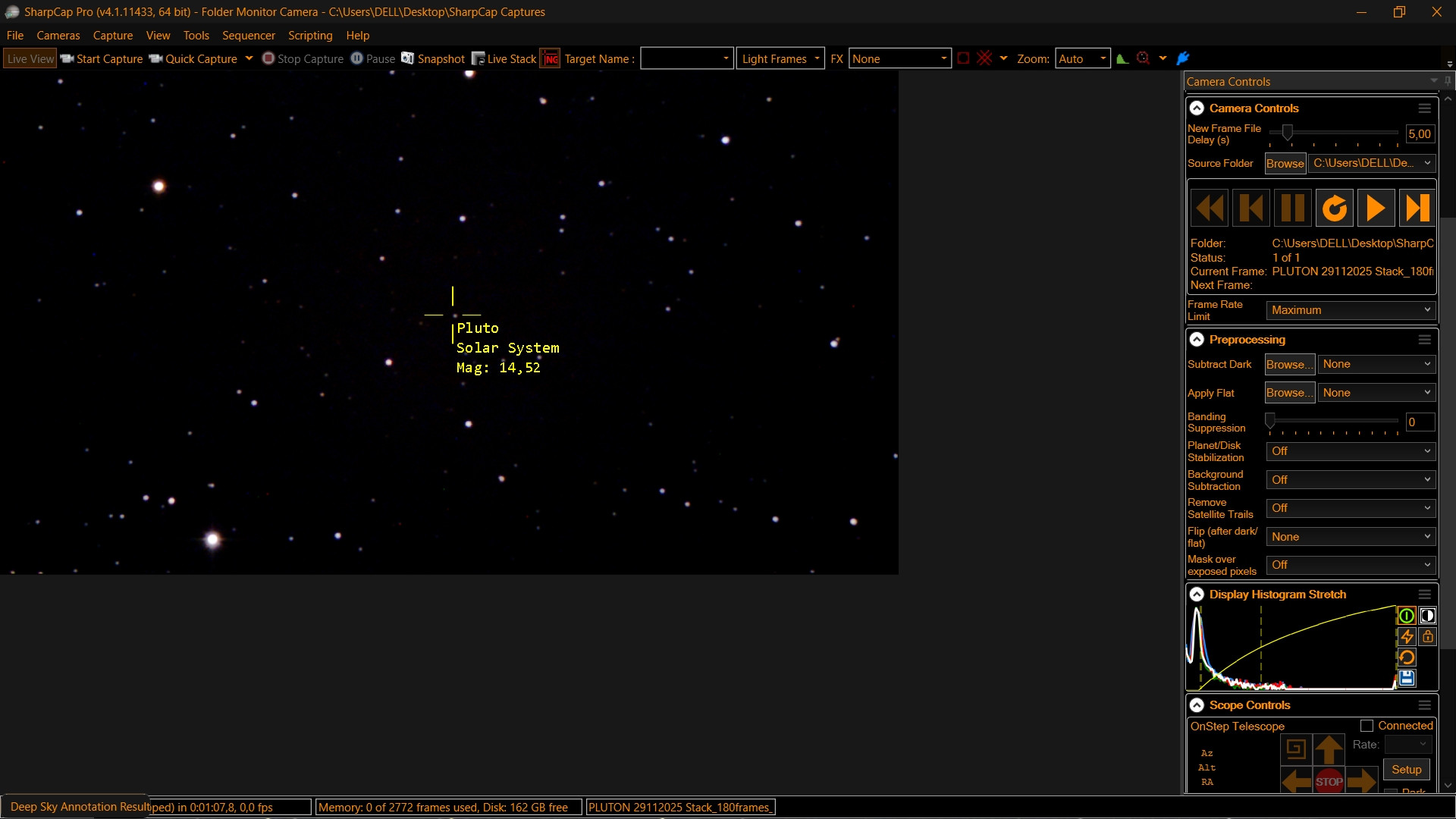Click the focus/calculation tools magnifier icon
Viewport: 1456px width, 819px height.
1143,58
